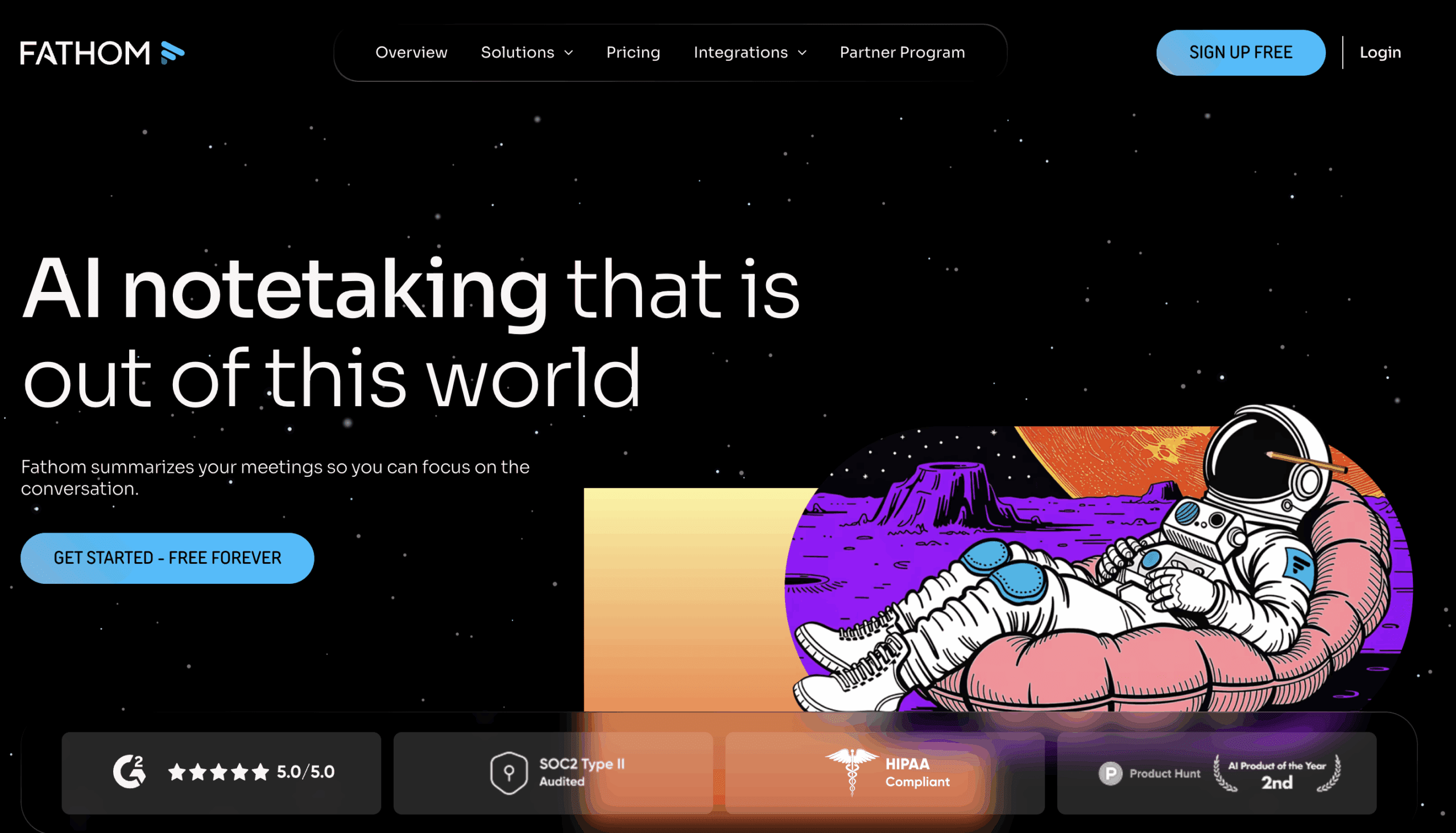
Task: Click the Fathom logo icon
Action: (172, 53)
